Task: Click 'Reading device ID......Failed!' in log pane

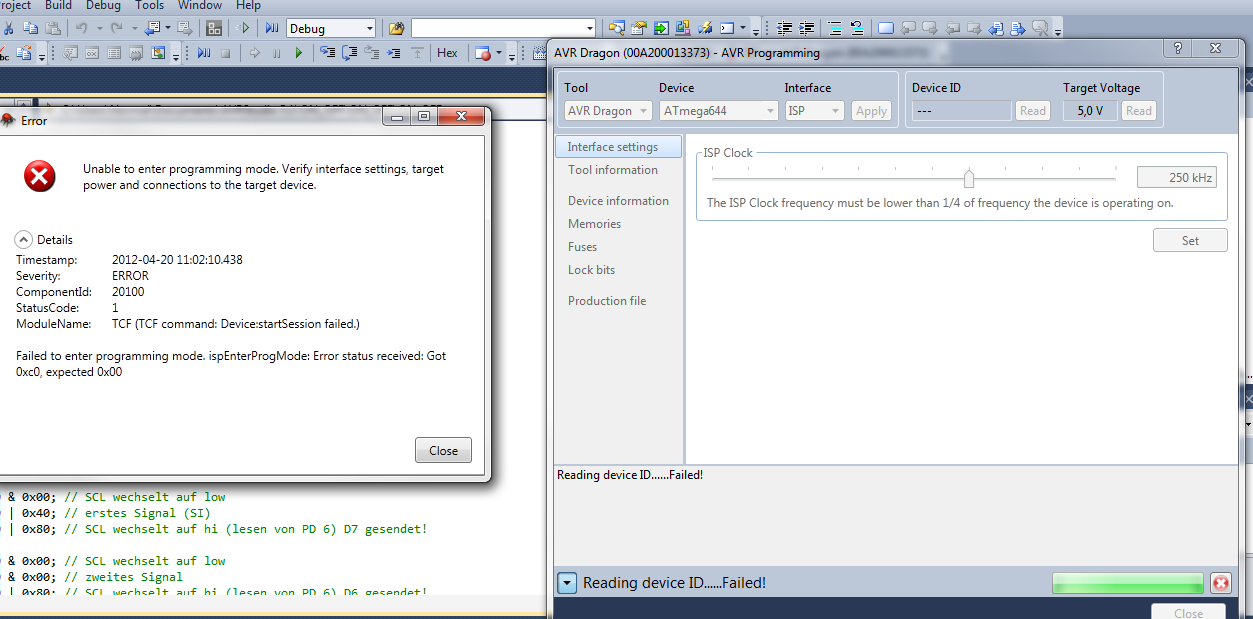Action: click(630, 474)
